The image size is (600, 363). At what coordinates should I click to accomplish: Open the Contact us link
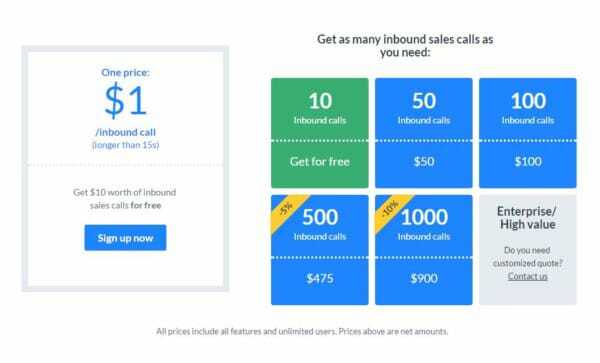coord(527,276)
